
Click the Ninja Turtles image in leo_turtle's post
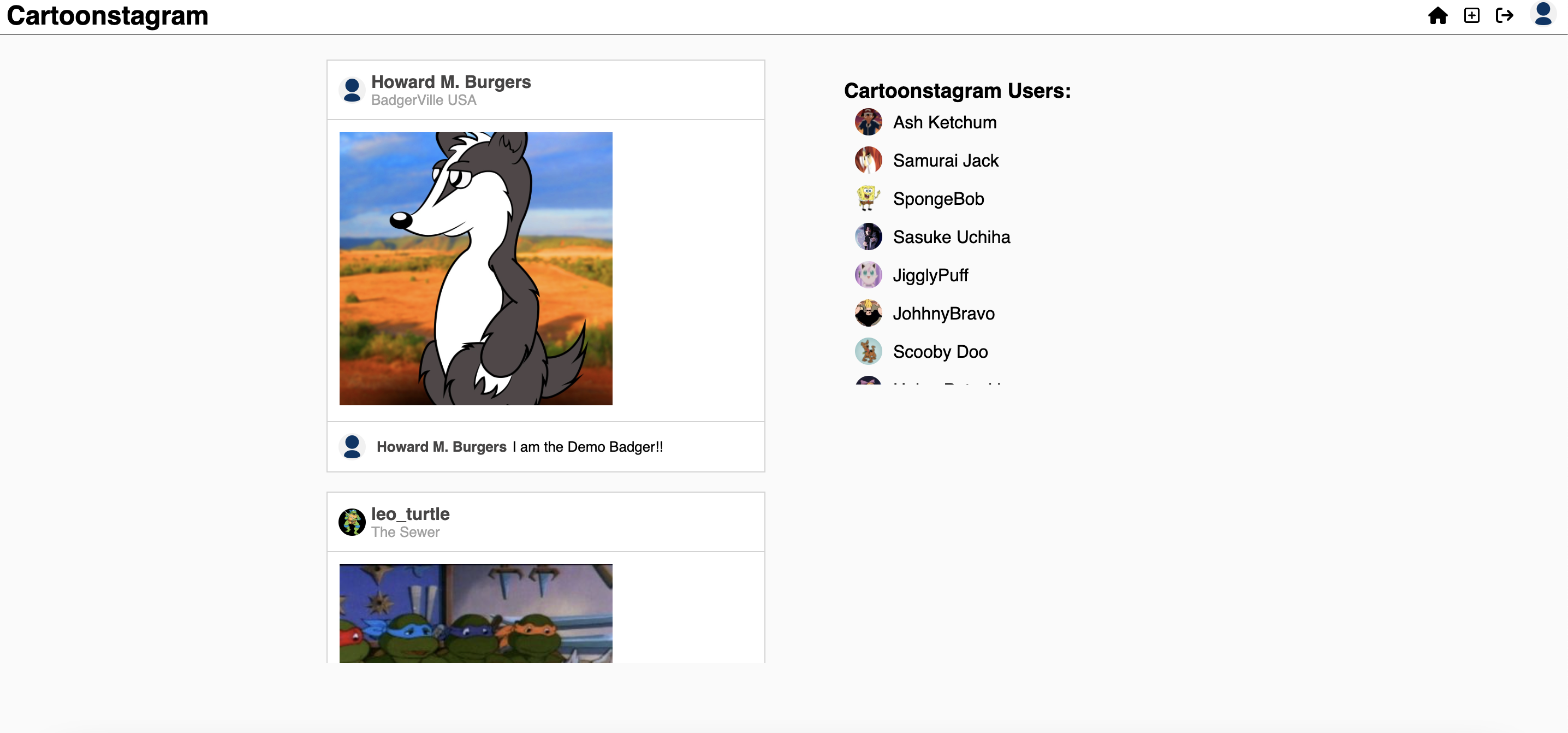(476, 615)
